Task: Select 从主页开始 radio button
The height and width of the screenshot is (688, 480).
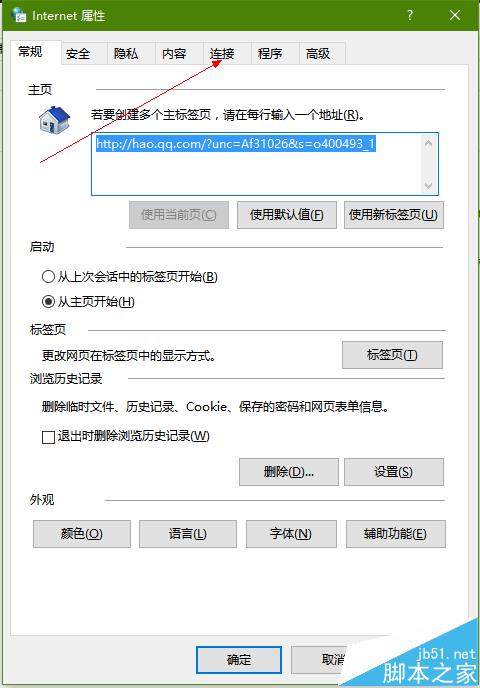Action: pos(48,301)
